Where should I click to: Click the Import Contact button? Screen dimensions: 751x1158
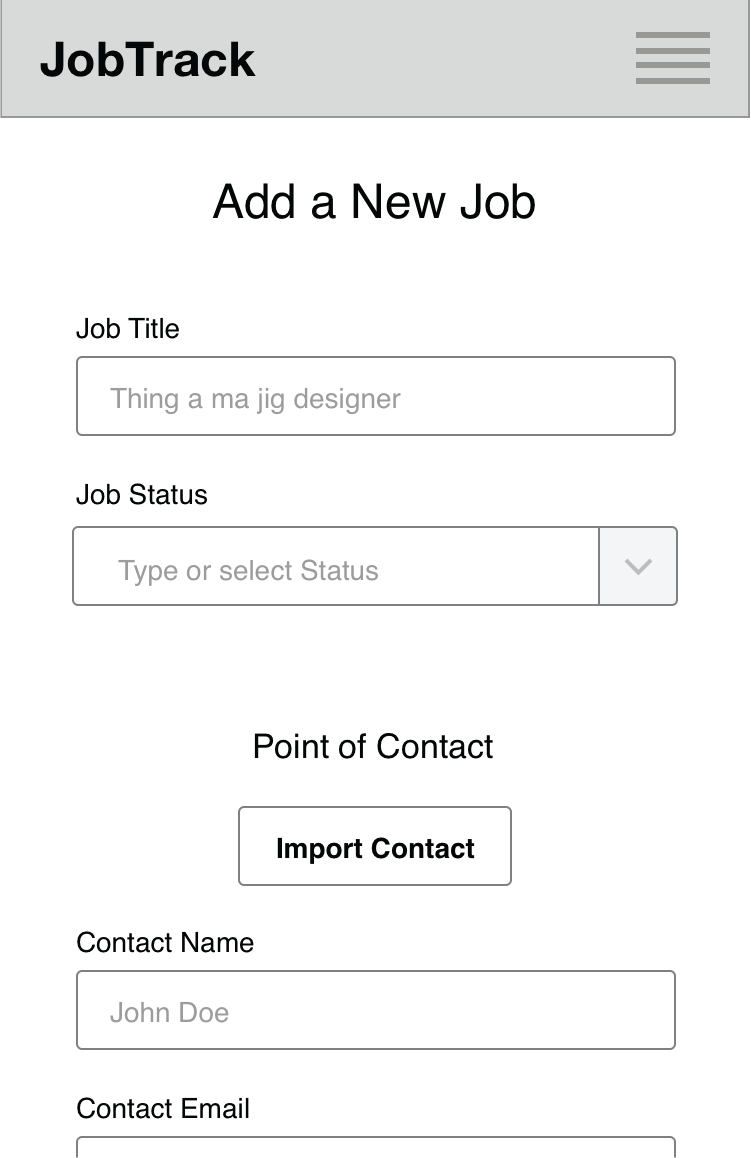(x=374, y=846)
